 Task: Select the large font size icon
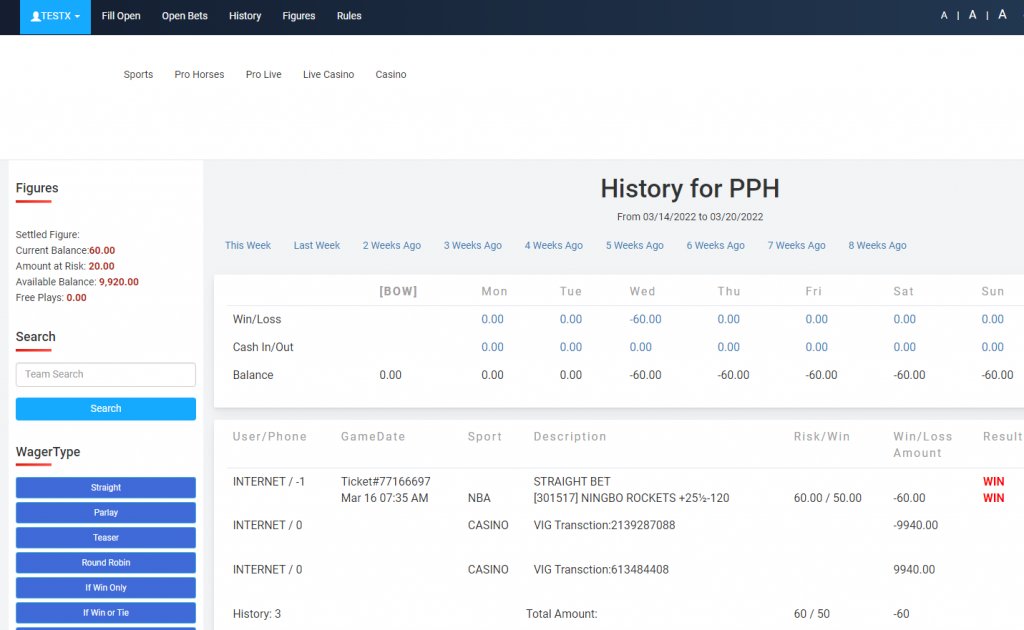click(x=1002, y=14)
